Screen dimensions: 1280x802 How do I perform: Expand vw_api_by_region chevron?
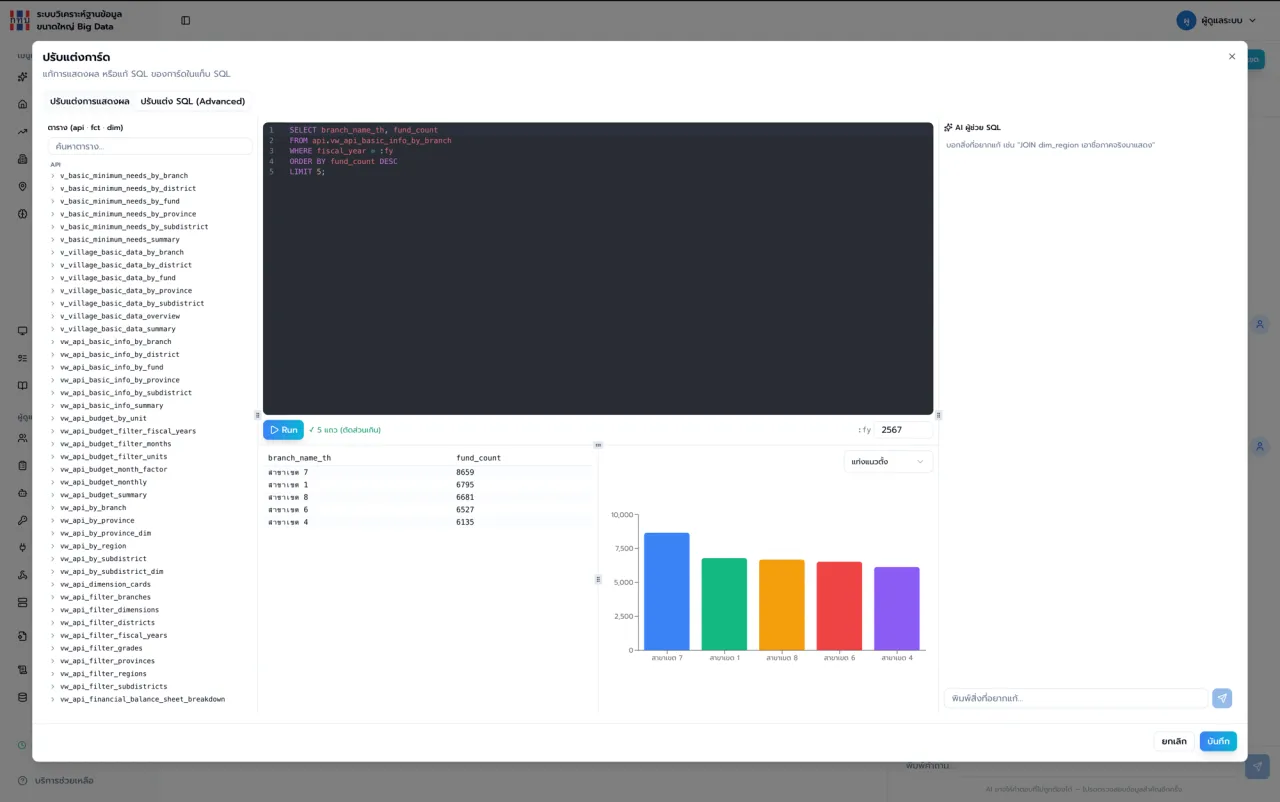[x=53, y=546]
